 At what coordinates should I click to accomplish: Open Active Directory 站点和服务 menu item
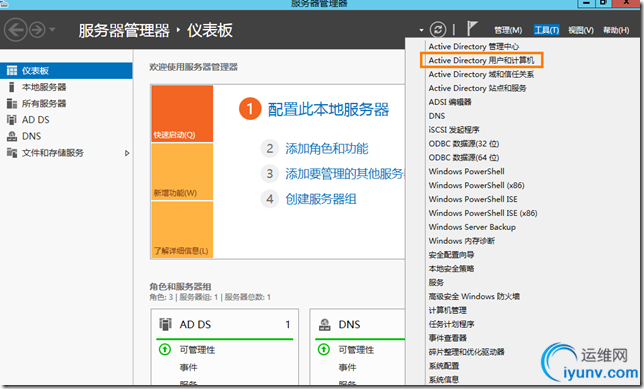click(x=477, y=88)
